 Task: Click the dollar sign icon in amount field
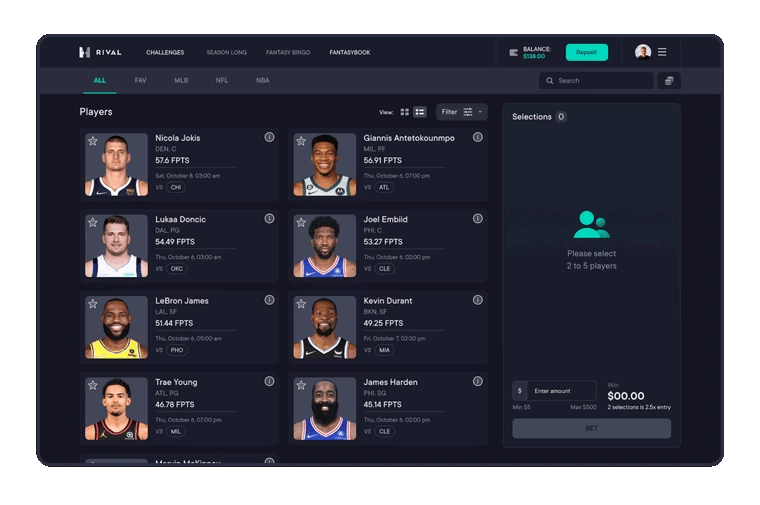point(520,391)
